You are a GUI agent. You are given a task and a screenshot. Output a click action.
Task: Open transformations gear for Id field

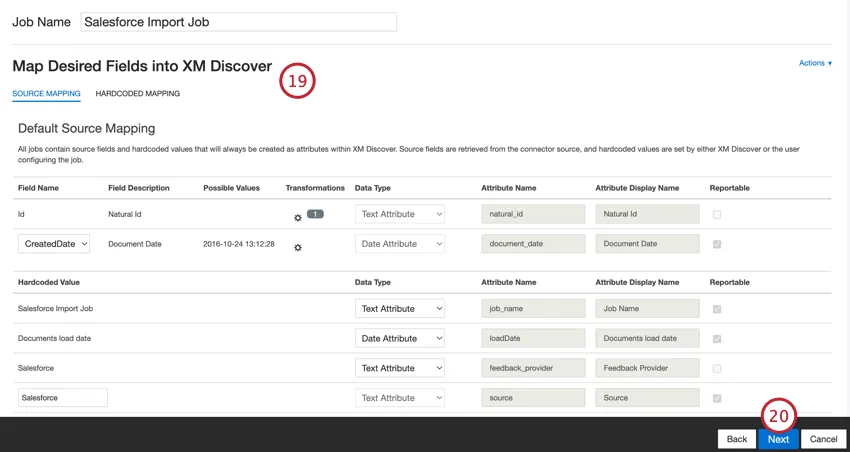(x=297, y=217)
